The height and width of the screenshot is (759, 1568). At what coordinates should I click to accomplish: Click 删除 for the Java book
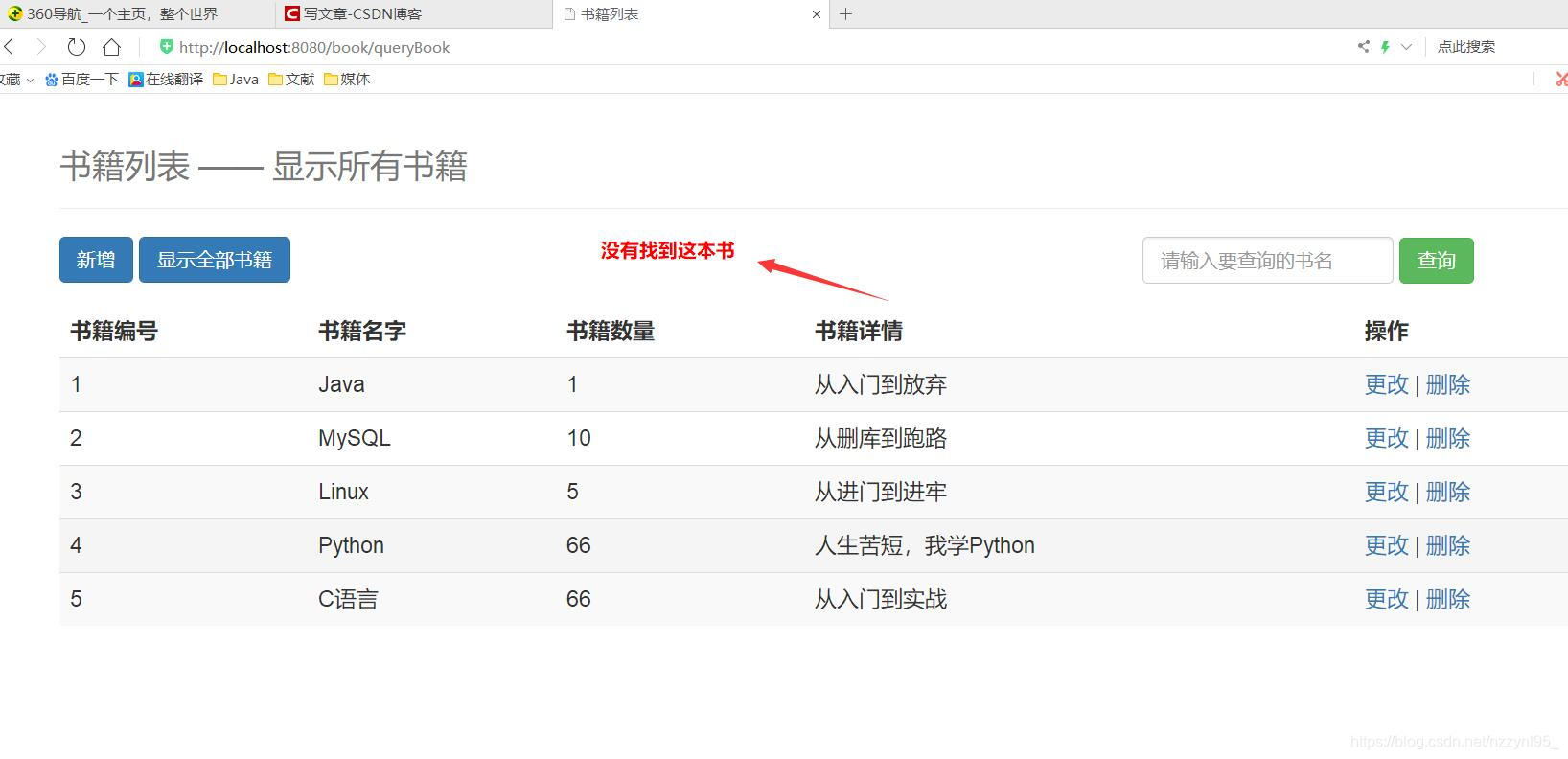pos(1447,384)
